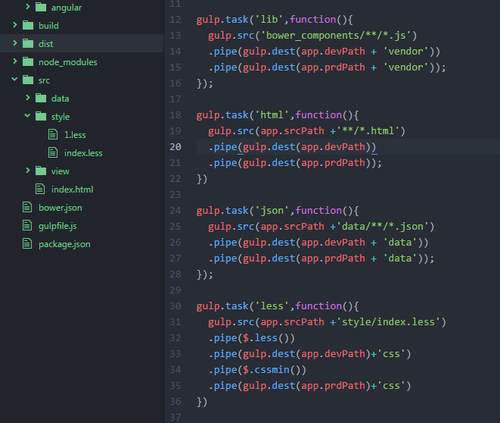
Task: Select the style folder label
Action: pyautogui.click(x=60, y=117)
